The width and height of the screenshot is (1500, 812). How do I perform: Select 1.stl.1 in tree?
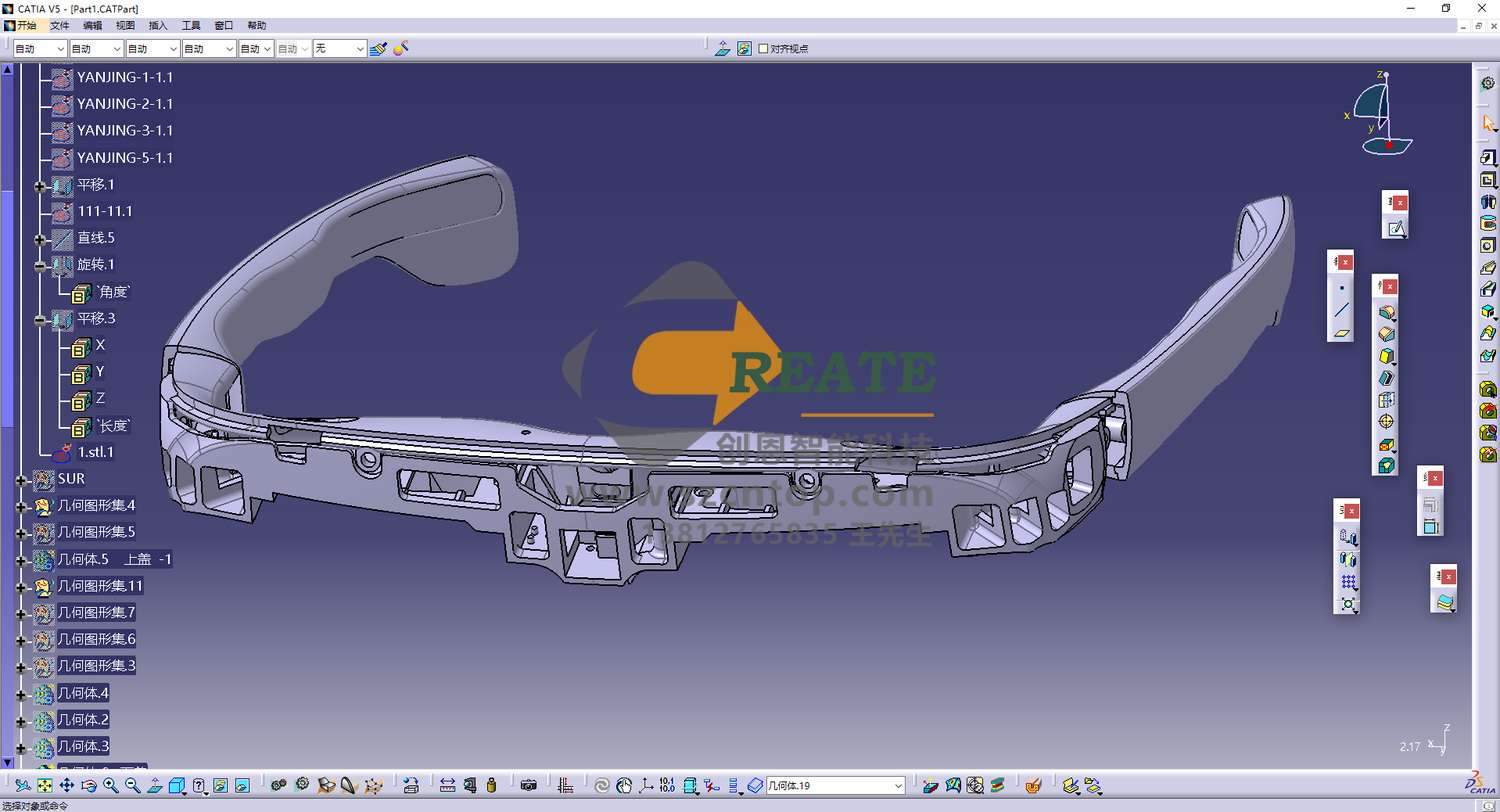coord(96,452)
